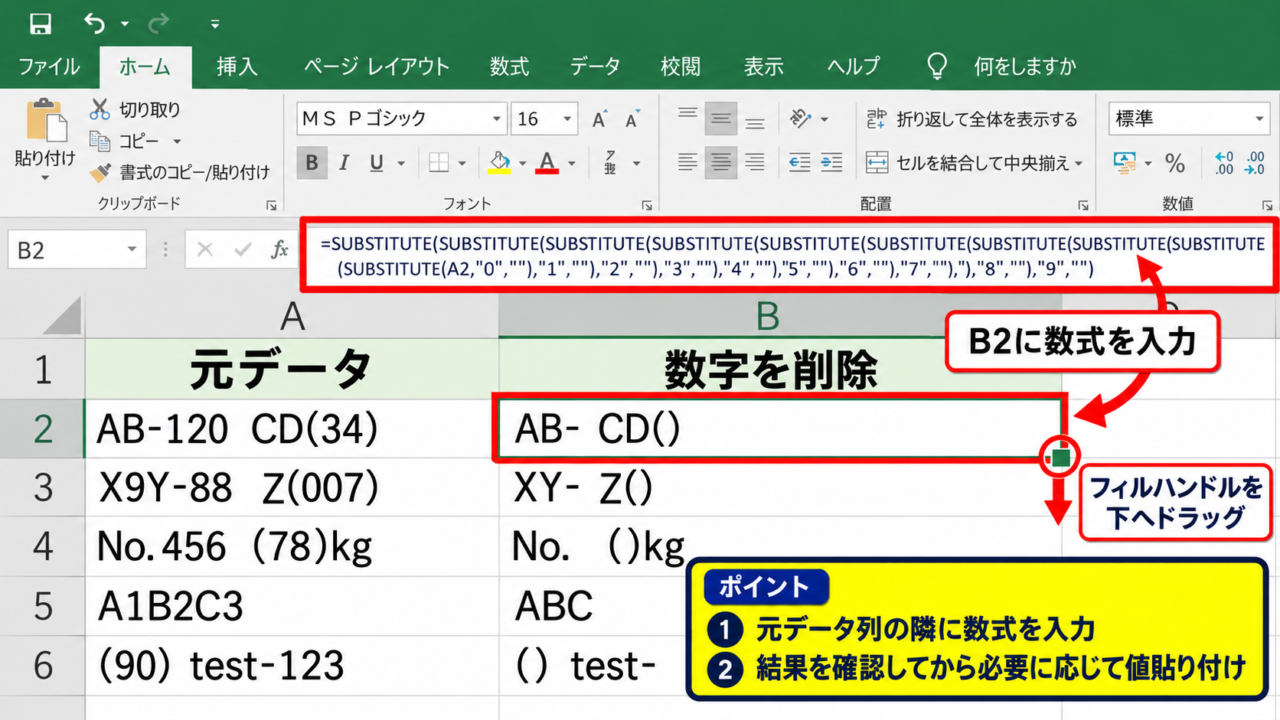Click the paste clipboard icon

click(45, 122)
